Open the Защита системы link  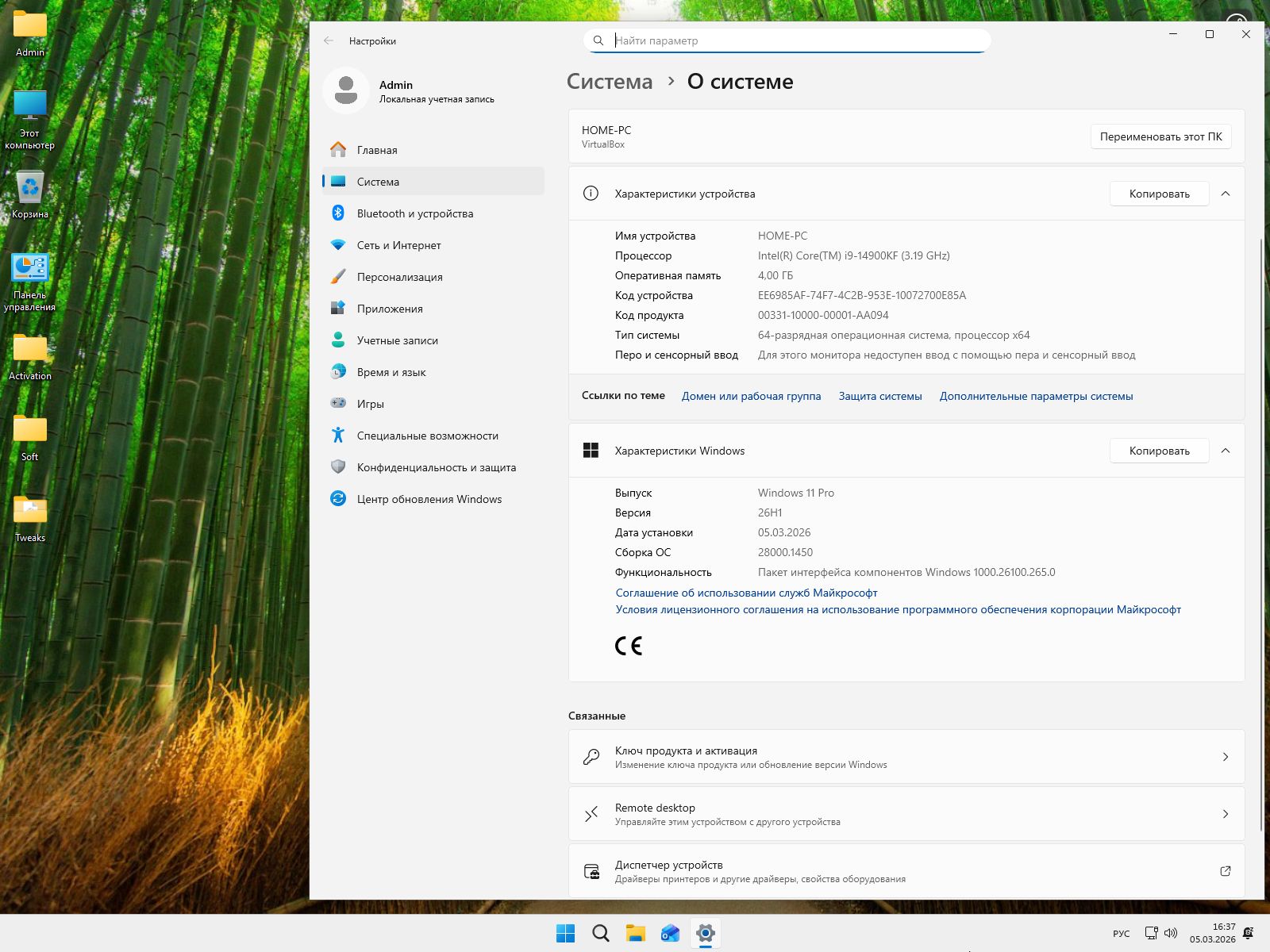(880, 396)
